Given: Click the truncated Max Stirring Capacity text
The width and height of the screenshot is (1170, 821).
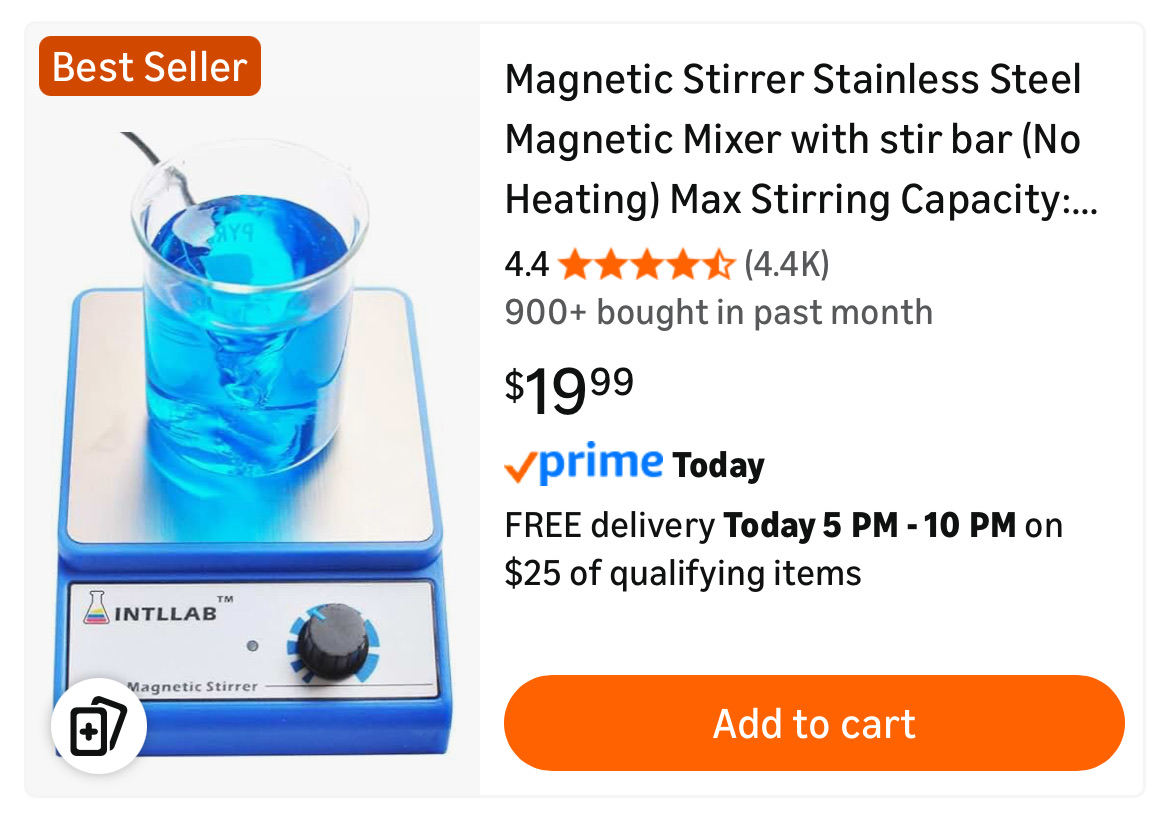Looking at the screenshot, I should (884, 200).
